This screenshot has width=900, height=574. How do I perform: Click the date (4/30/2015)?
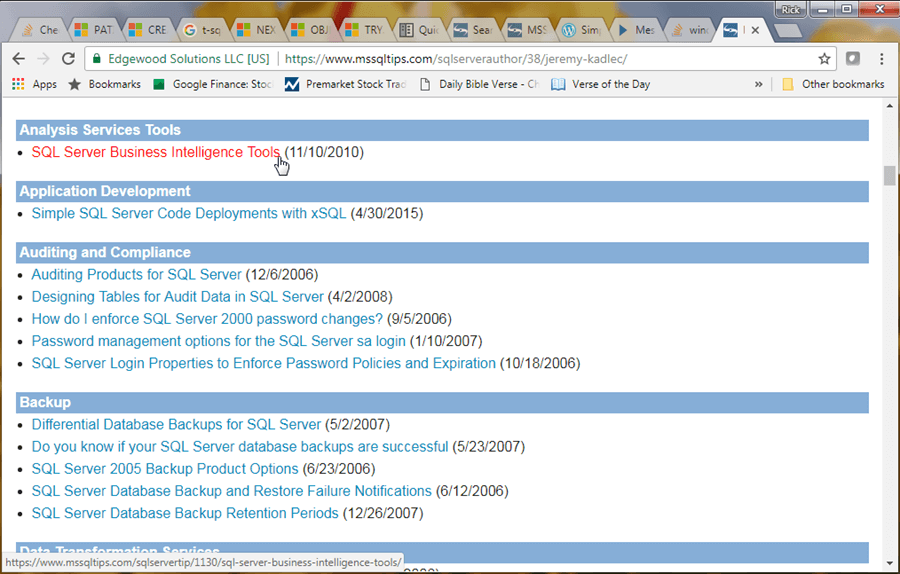pos(387,214)
